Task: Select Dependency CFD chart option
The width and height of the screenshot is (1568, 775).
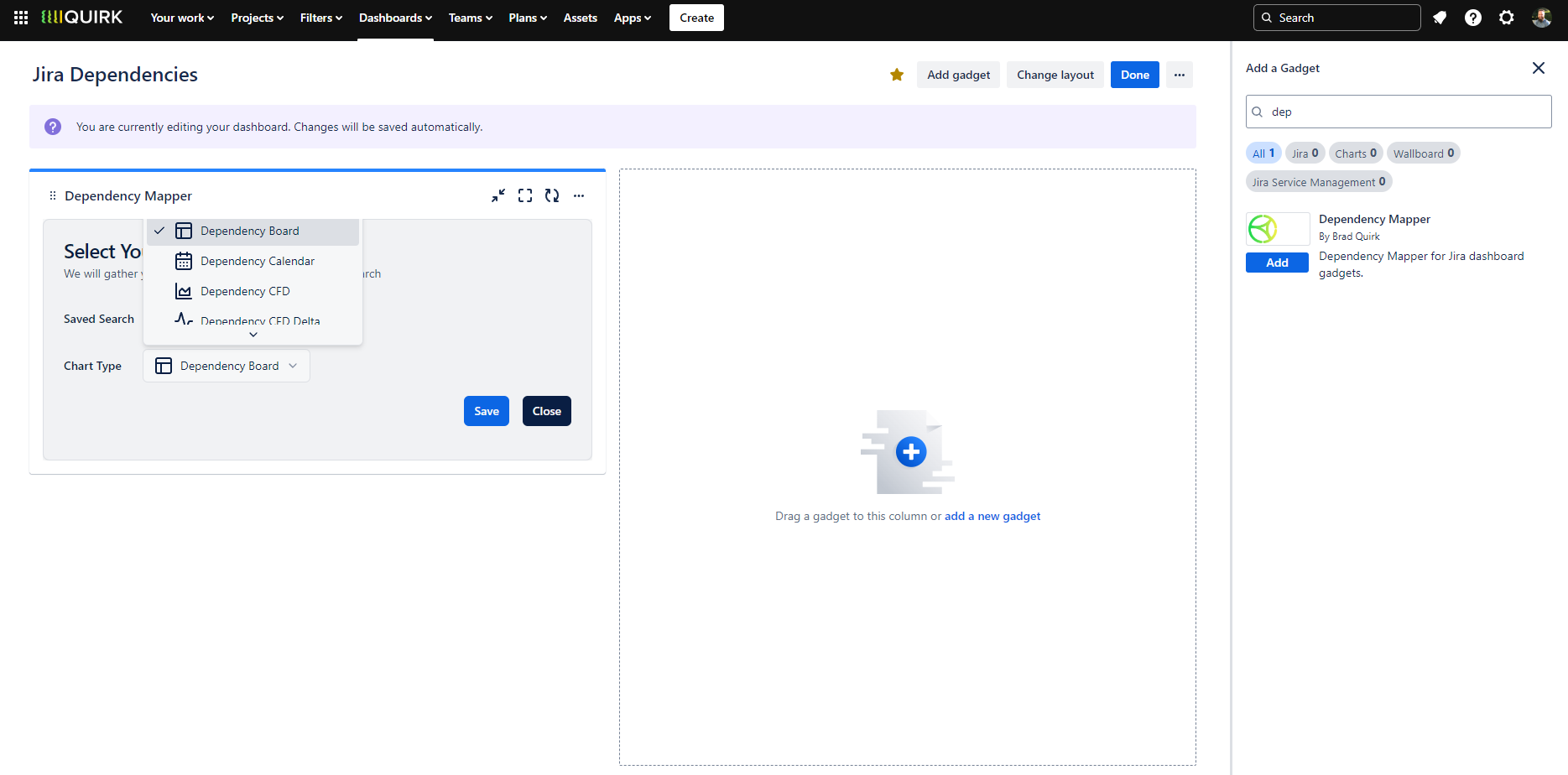Action: pos(253,291)
